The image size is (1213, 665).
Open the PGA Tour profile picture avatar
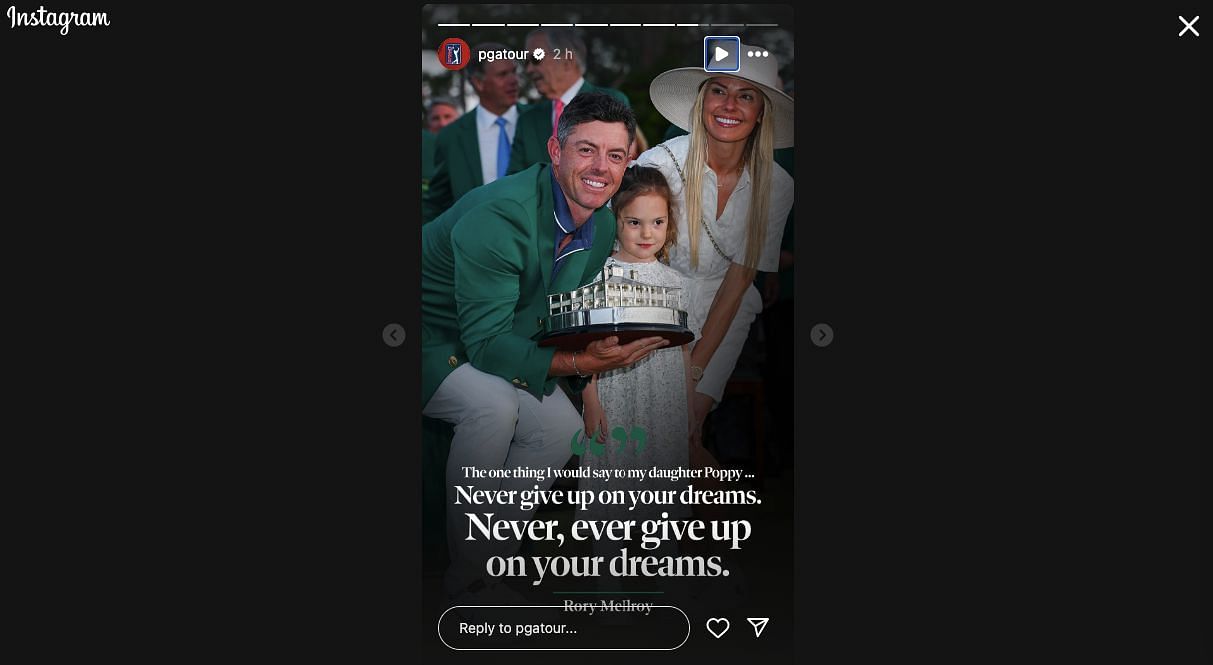coord(454,54)
